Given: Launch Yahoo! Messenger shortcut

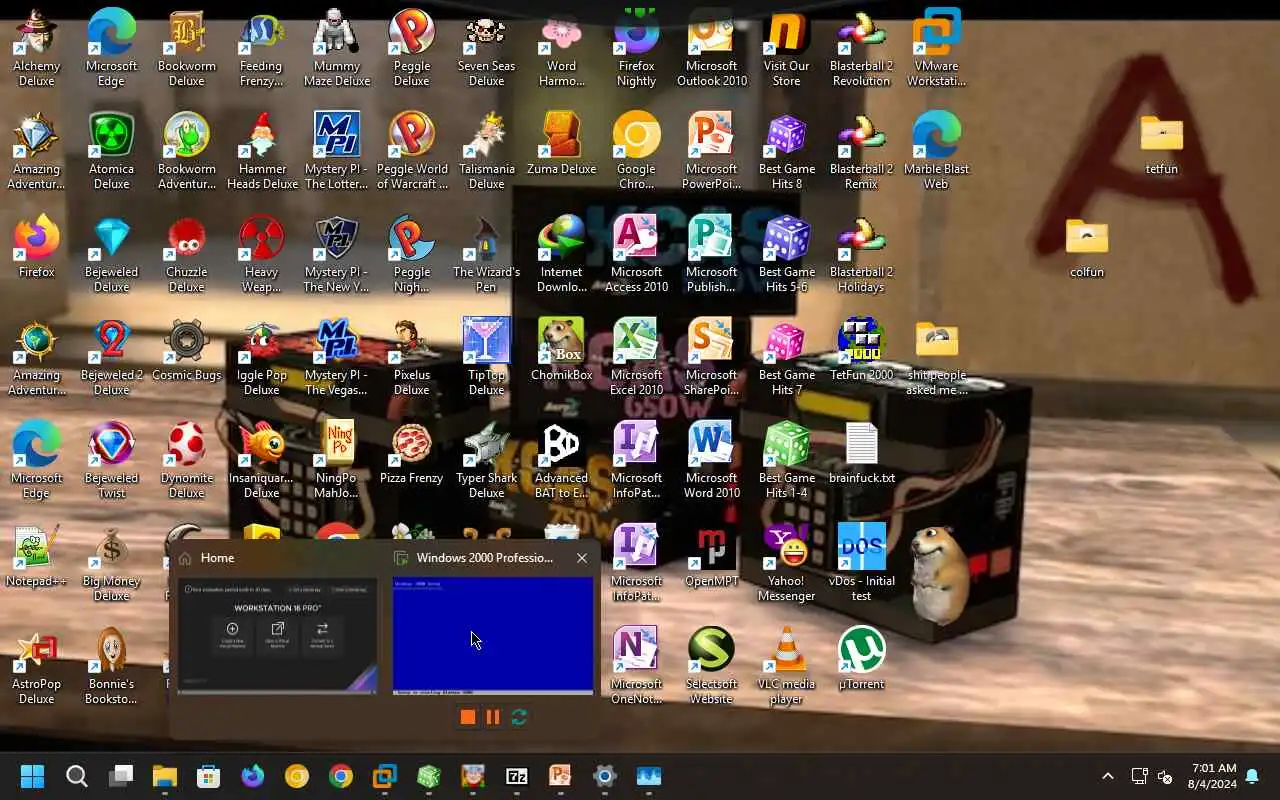Looking at the screenshot, I should (x=786, y=563).
